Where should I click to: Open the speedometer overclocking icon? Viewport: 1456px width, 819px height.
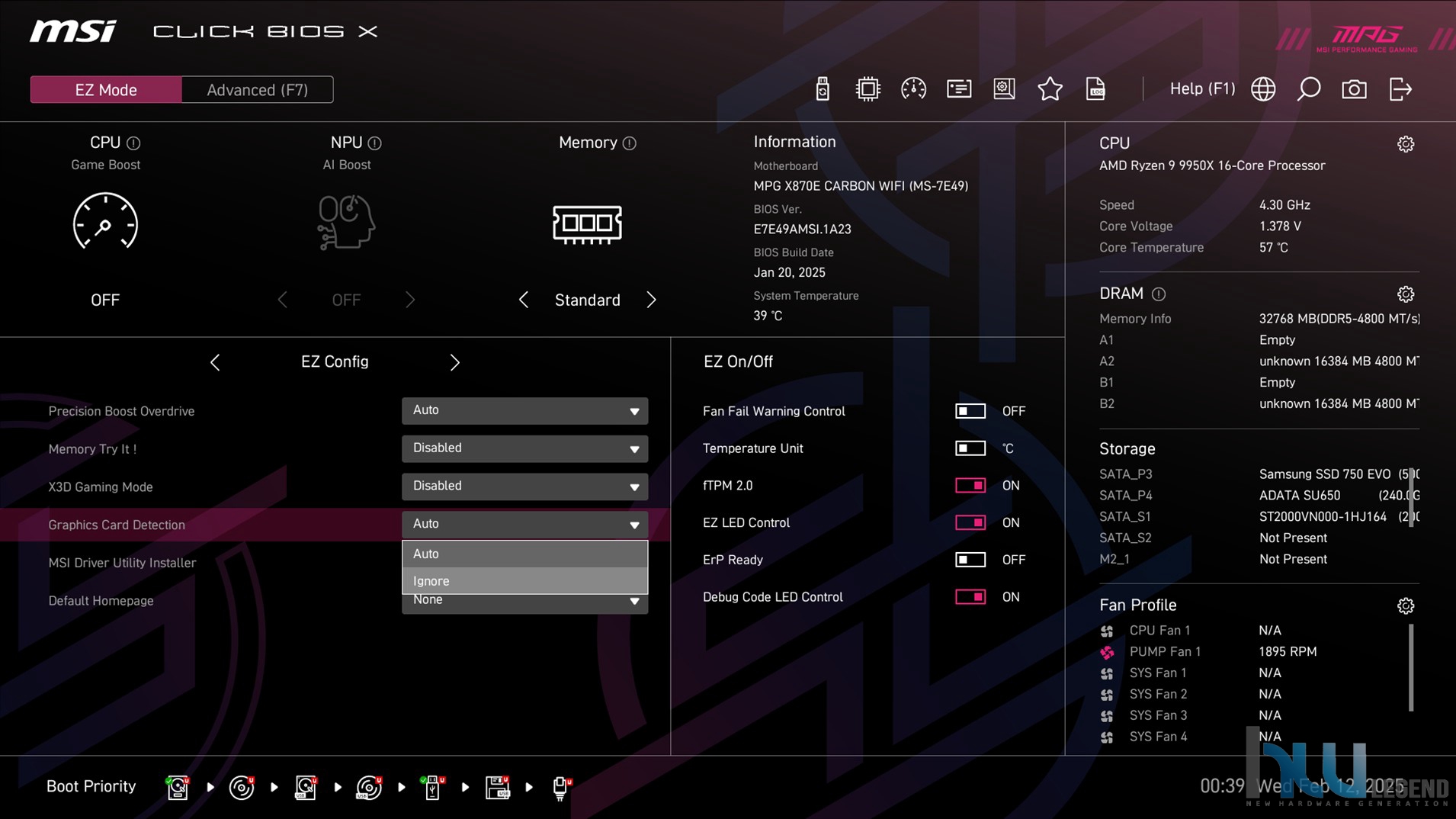(913, 89)
